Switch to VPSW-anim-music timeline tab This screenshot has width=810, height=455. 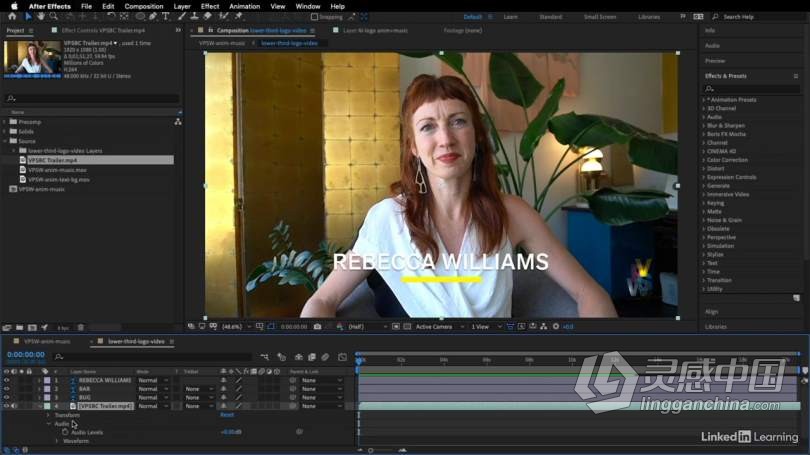47,341
